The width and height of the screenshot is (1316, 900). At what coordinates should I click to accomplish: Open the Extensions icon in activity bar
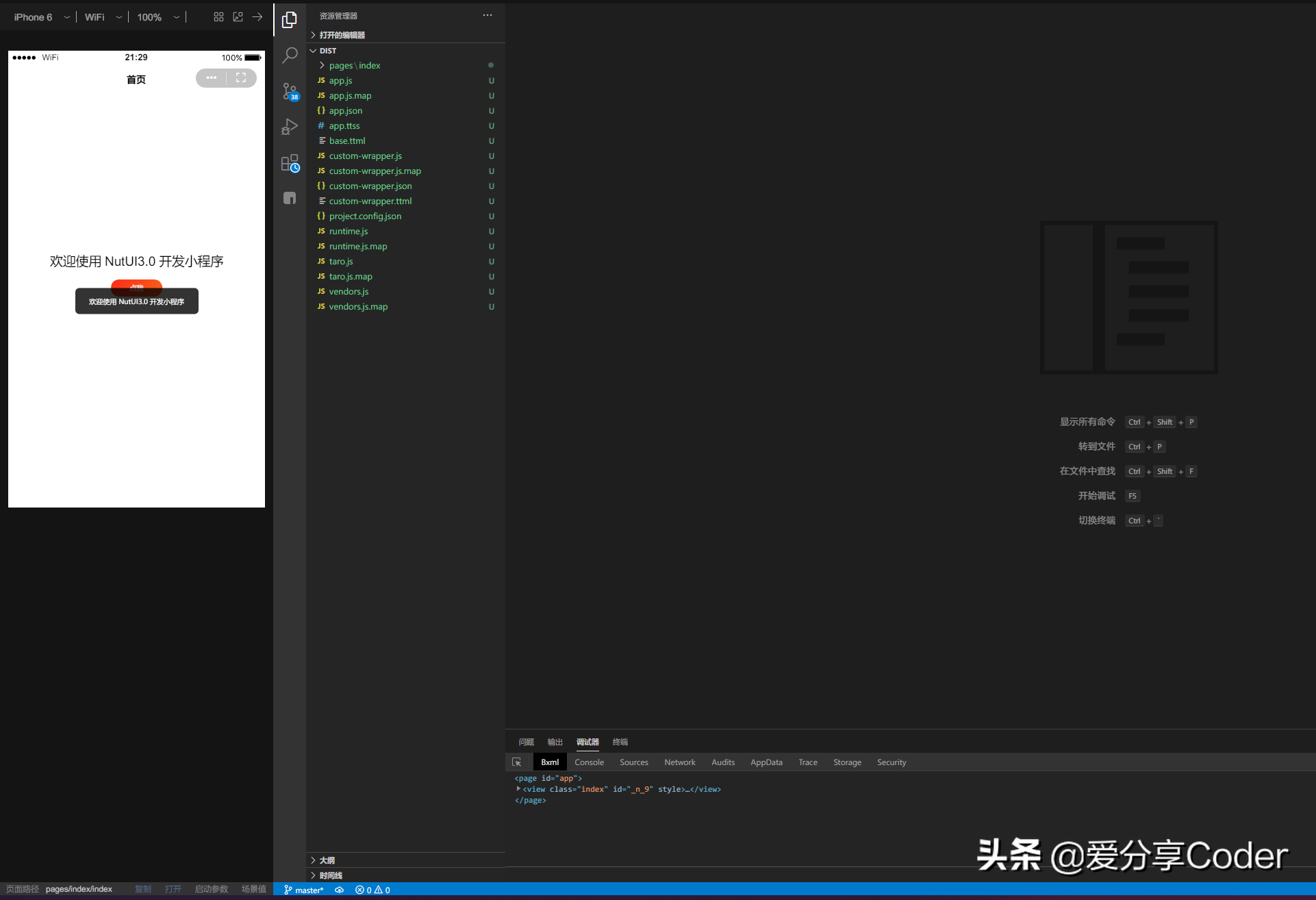[290, 163]
